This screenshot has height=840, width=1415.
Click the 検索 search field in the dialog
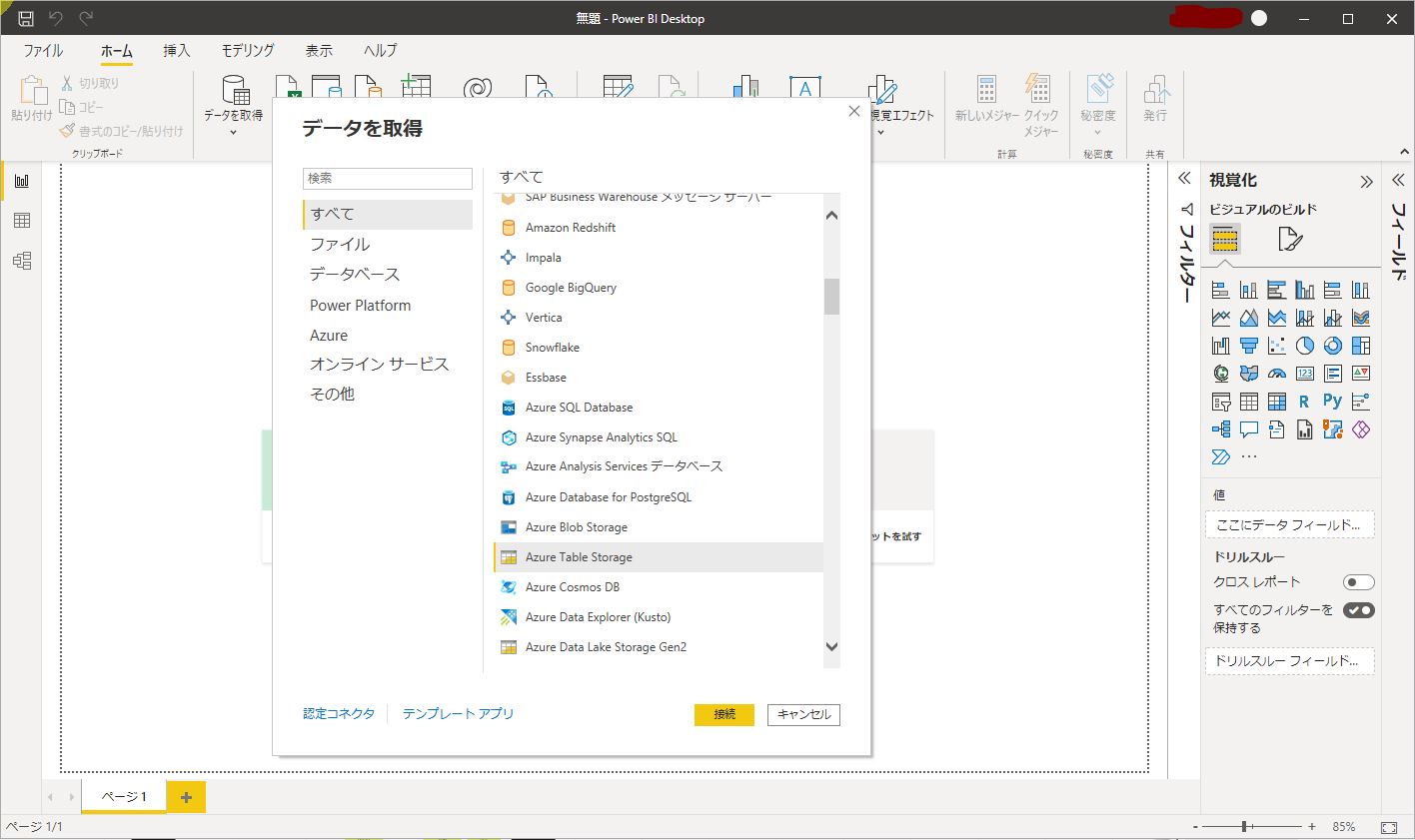388,179
